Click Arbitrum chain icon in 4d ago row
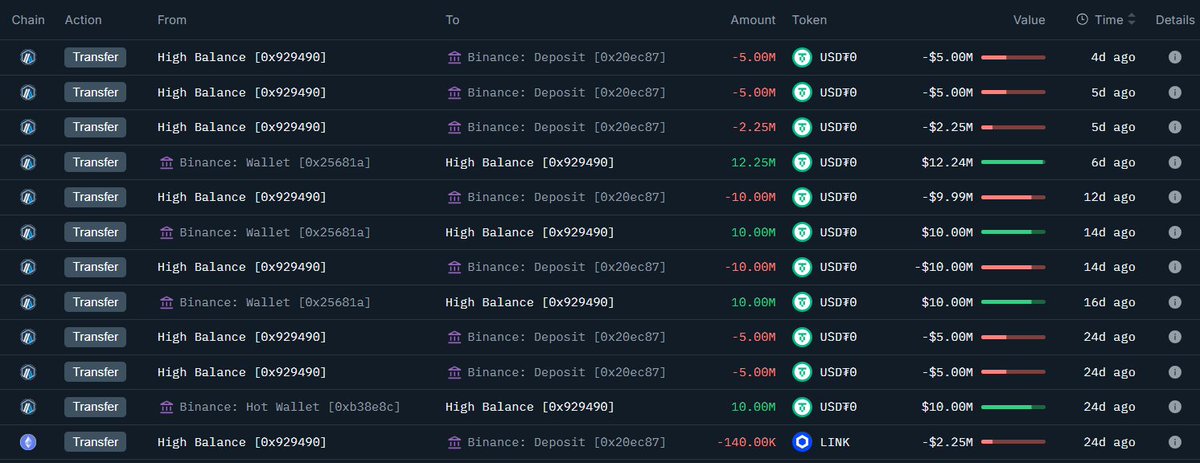Viewport: 1200px width, 463px height. coord(28,57)
